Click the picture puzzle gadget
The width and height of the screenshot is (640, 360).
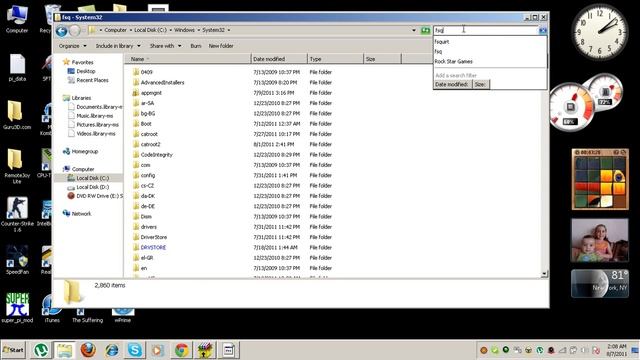600,180
